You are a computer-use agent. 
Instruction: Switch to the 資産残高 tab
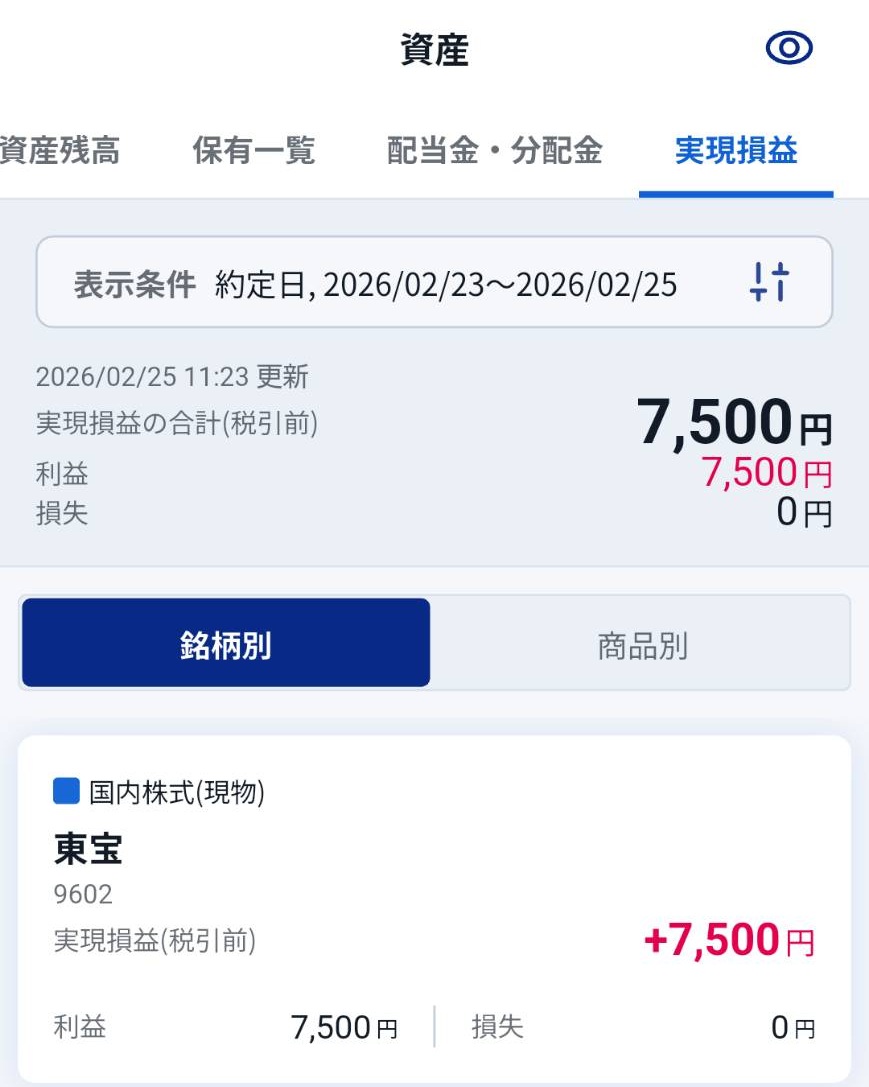click(58, 151)
